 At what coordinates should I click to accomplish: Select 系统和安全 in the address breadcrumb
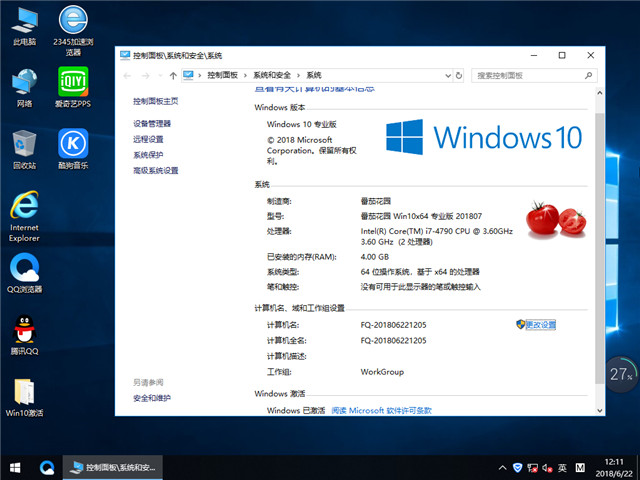(x=272, y=75)
